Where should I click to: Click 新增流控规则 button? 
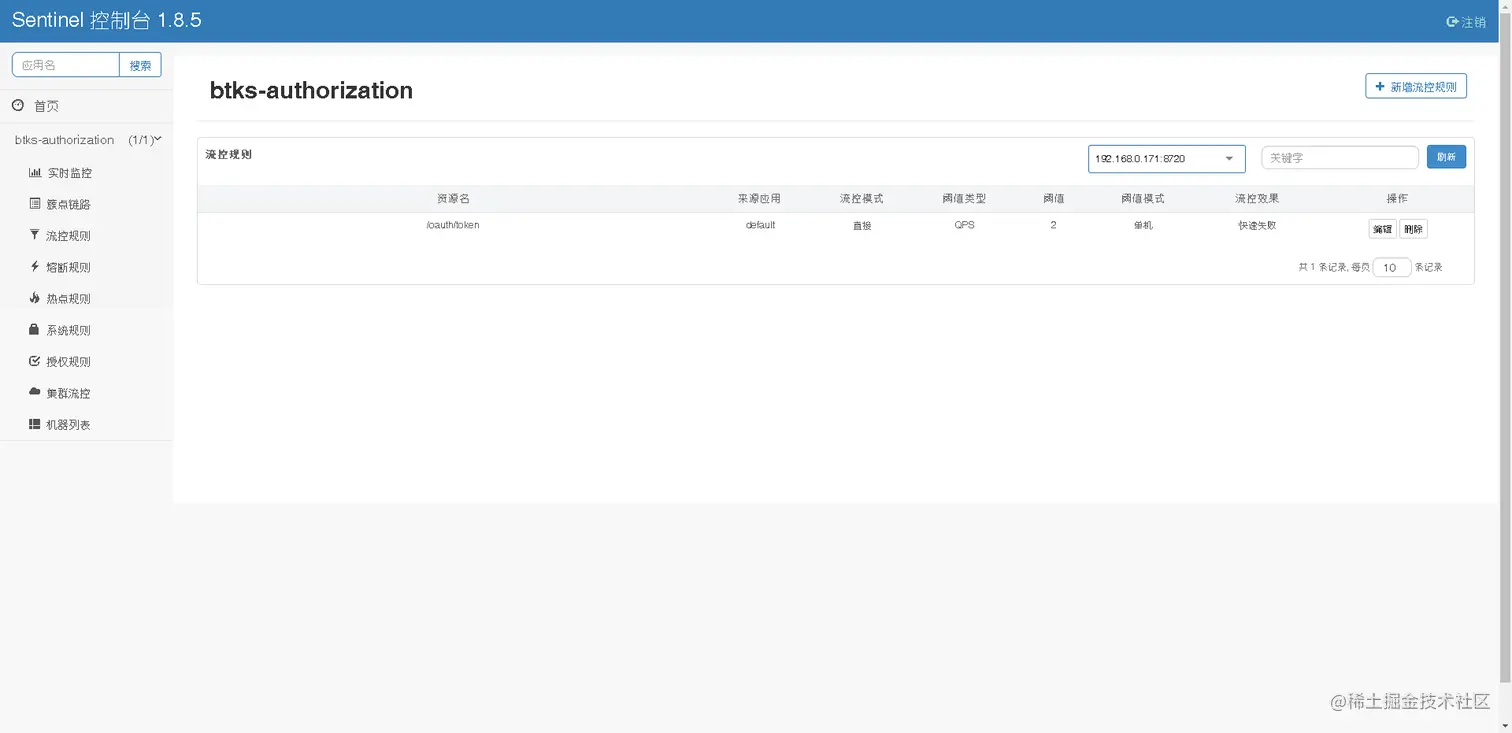pyautogui.click(x=1416, y=87)
